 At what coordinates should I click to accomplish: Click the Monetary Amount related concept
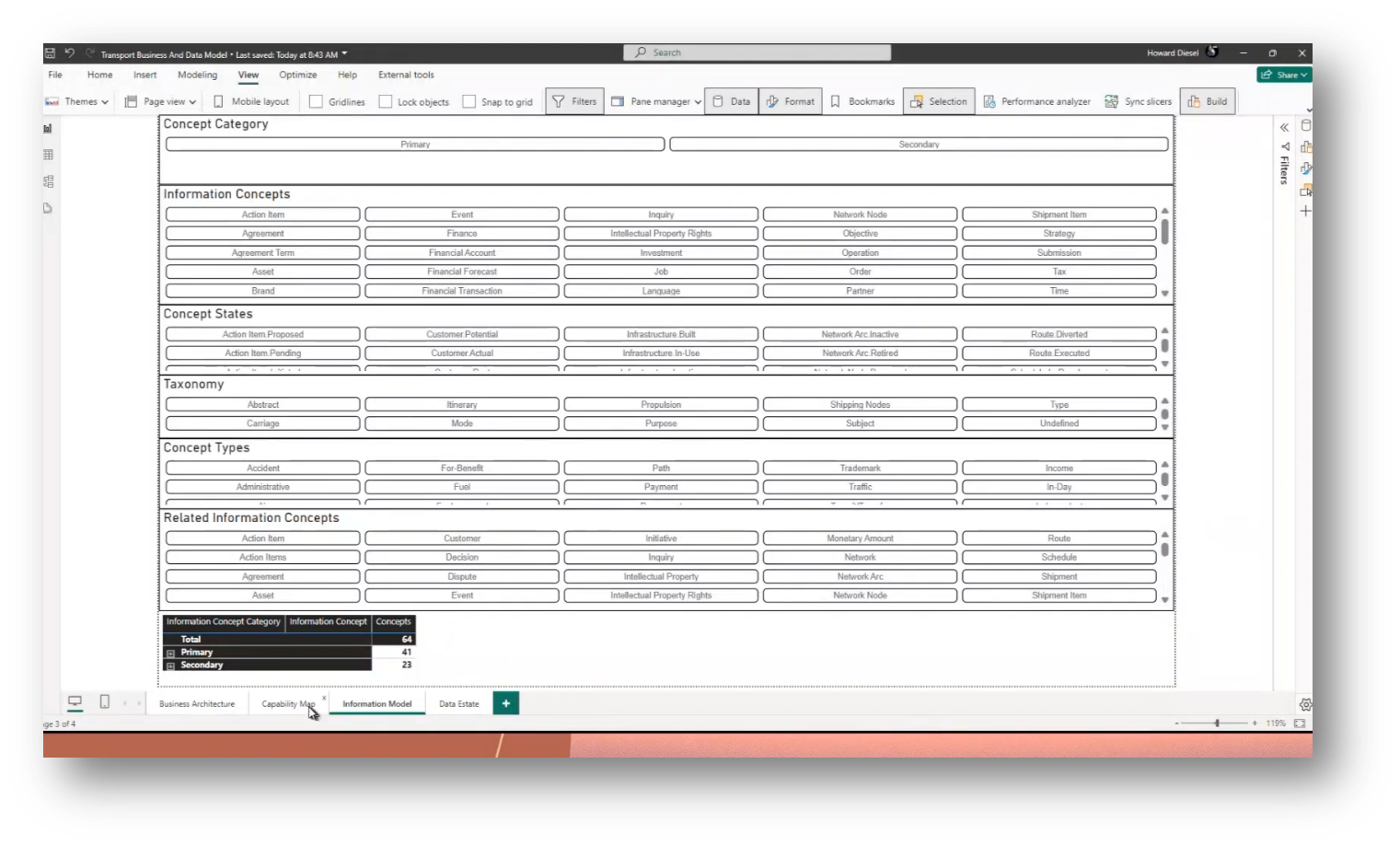tap(860, 538)
